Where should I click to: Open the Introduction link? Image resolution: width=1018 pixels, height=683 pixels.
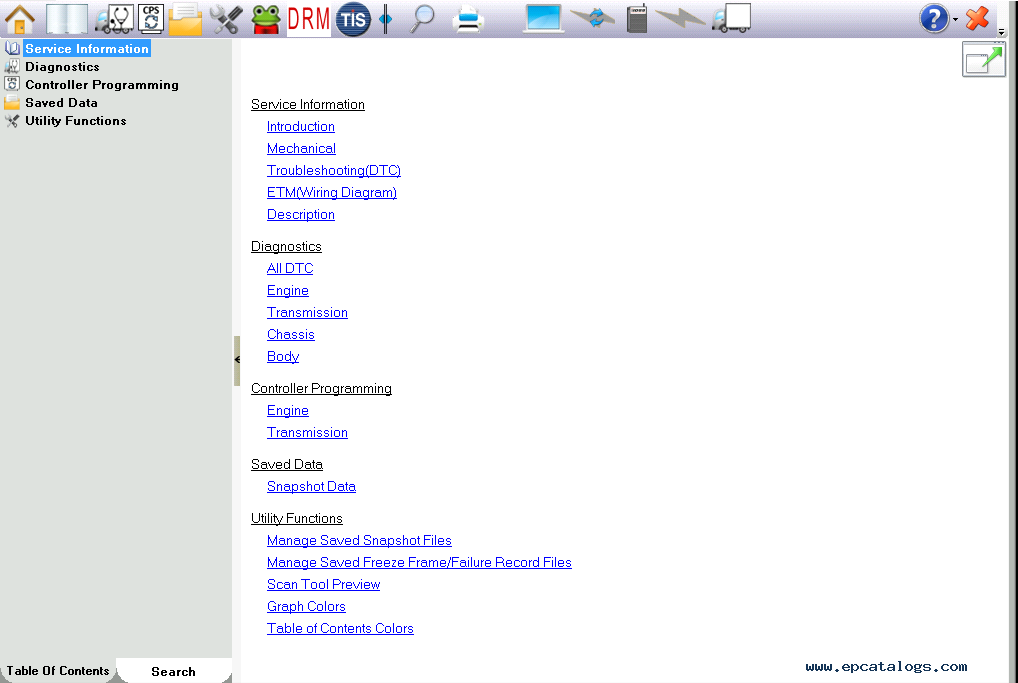pos(301,127)
